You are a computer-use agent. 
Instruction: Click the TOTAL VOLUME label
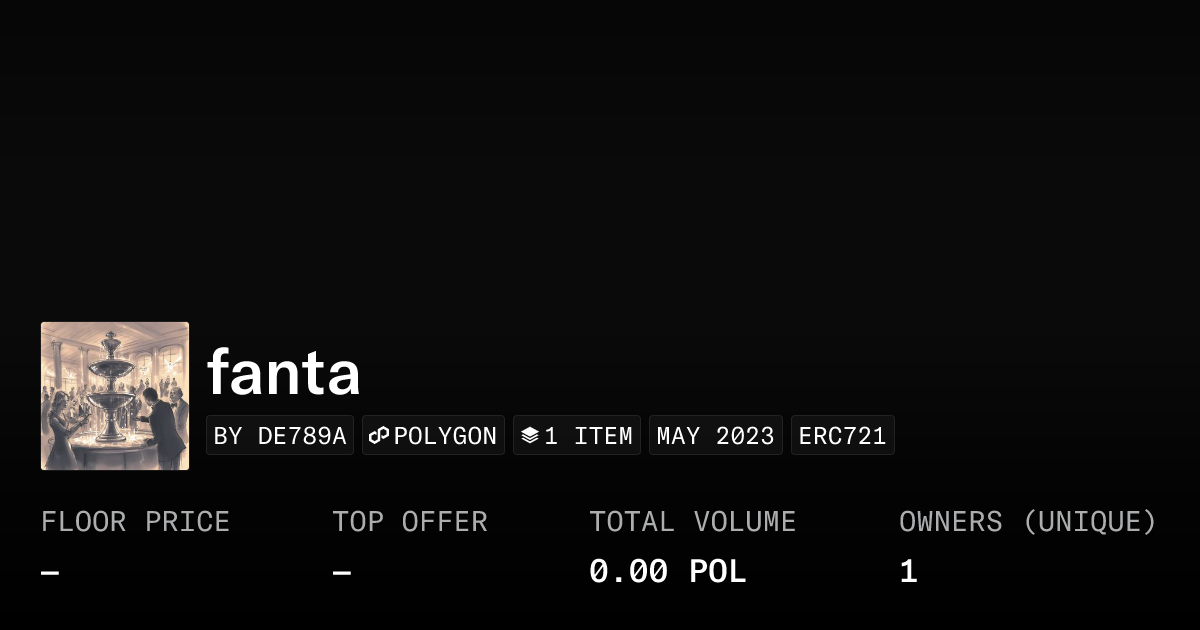(x=692, y=522)
